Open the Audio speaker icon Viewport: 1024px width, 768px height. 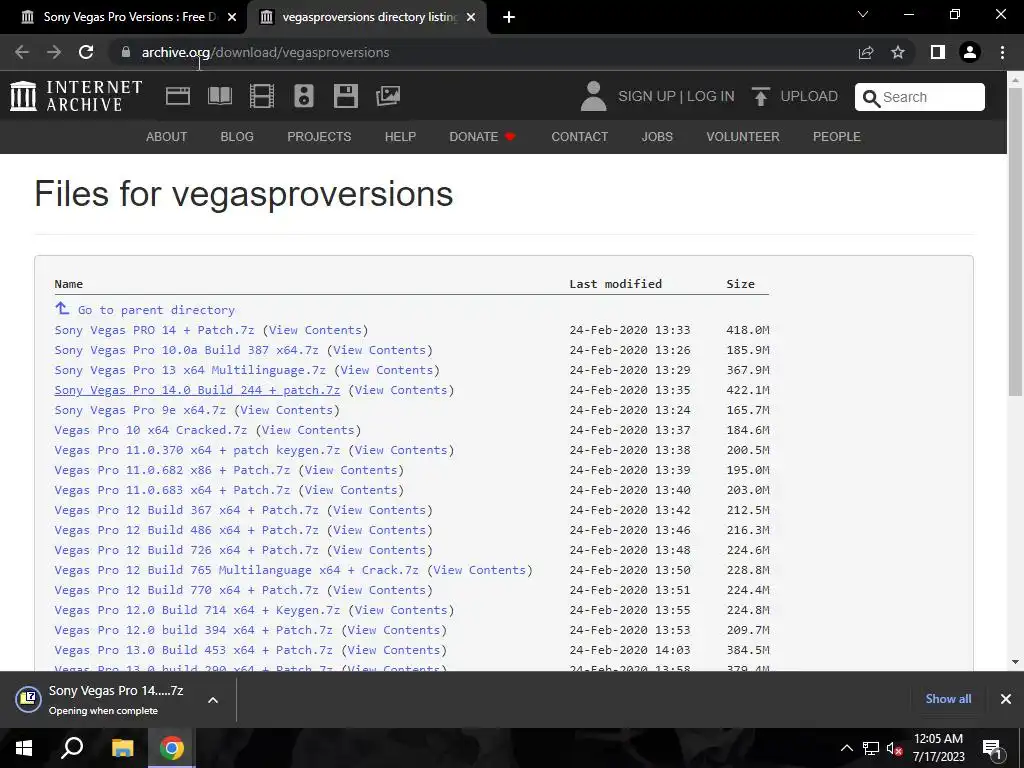[x=304, y=96]
